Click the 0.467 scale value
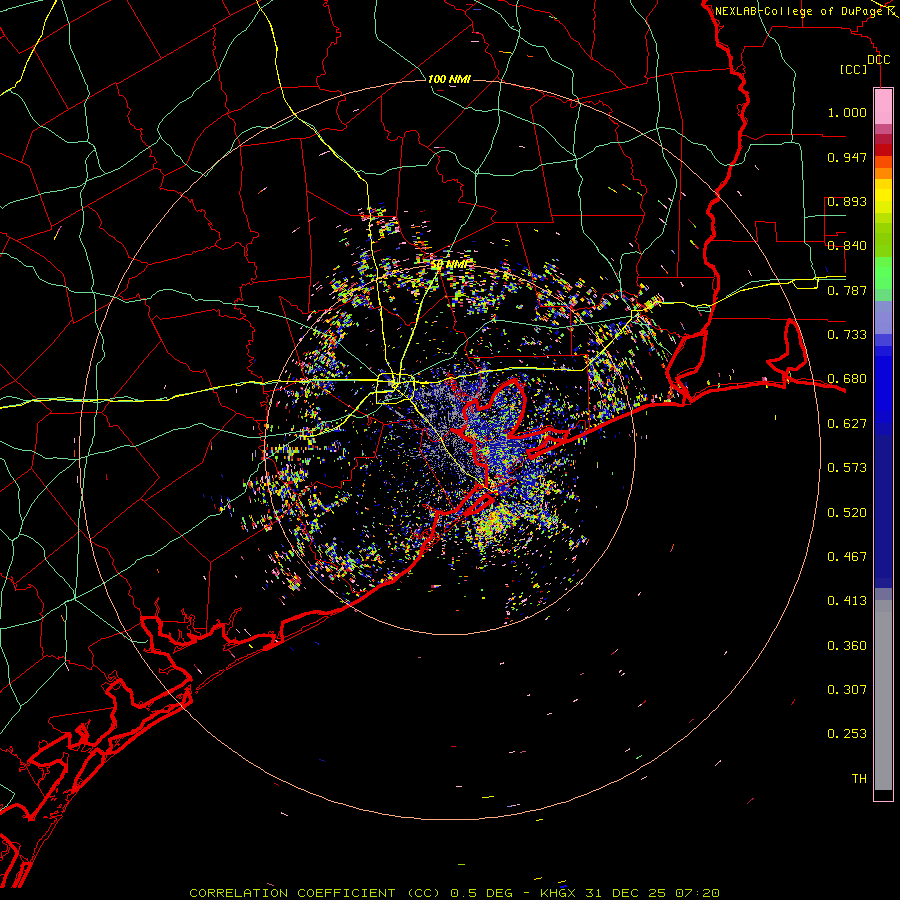 [847, 557]
